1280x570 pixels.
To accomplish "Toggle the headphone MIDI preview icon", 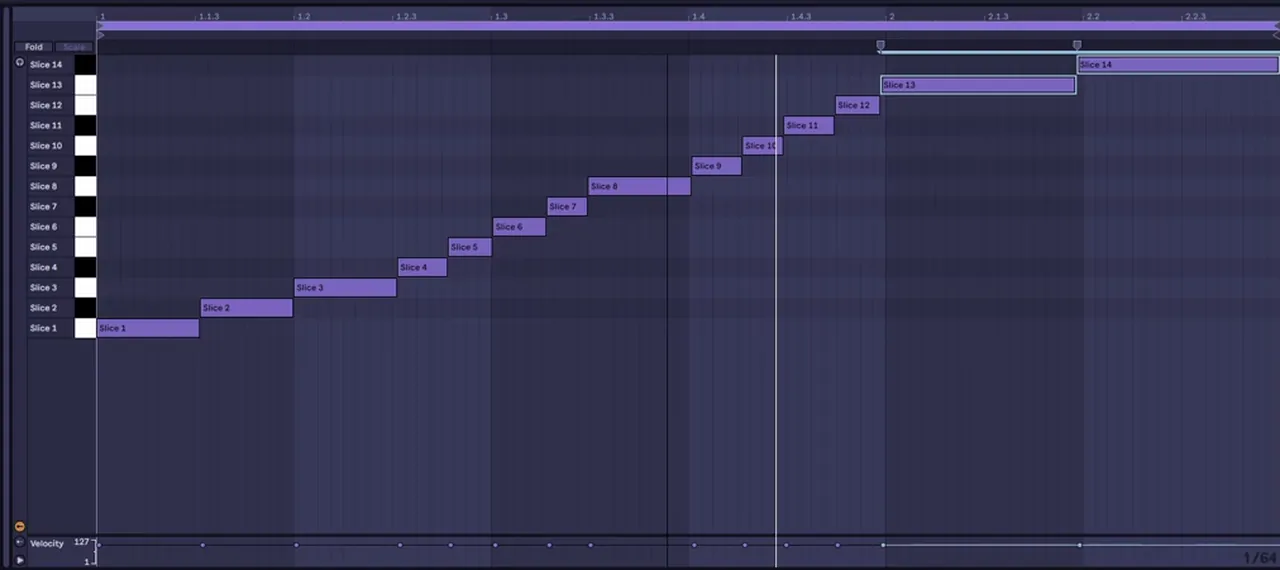I will click(x=19, y=62).
